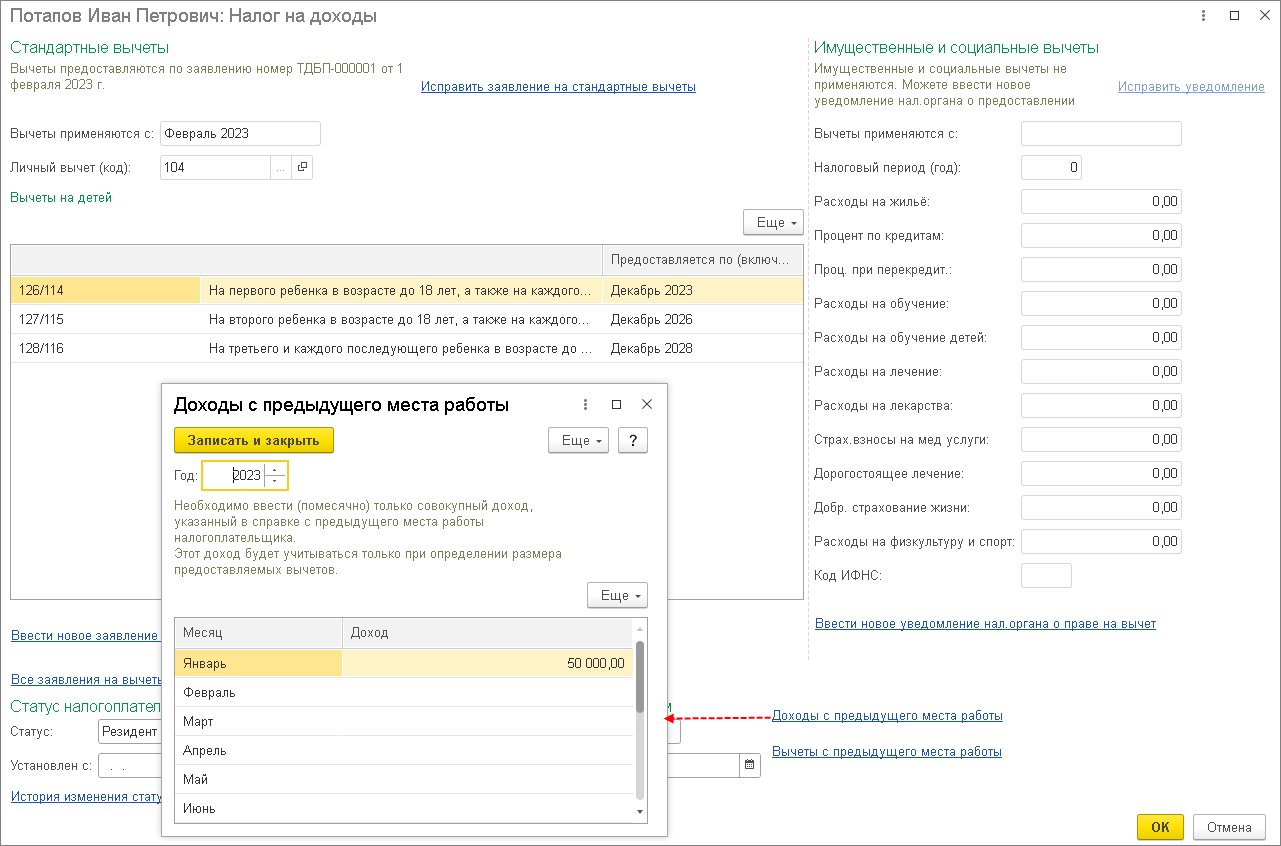
Task: Select deduction row 127/115
Action: click(x=406, y=320)
